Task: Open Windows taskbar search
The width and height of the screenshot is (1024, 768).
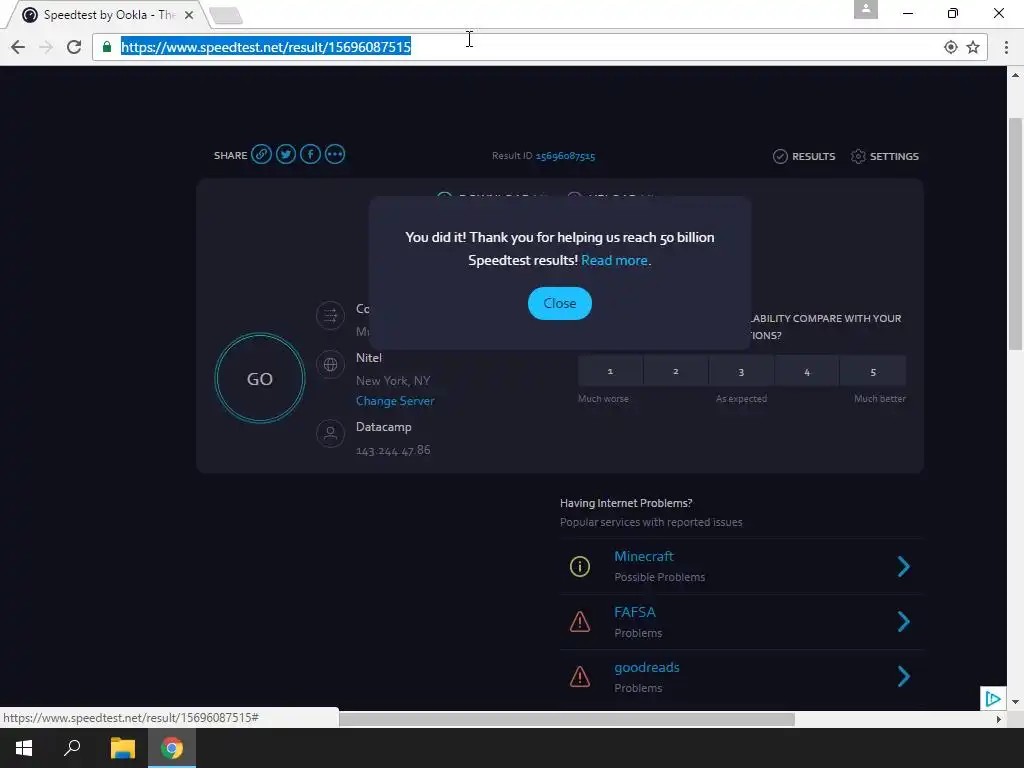Action: 72,748
